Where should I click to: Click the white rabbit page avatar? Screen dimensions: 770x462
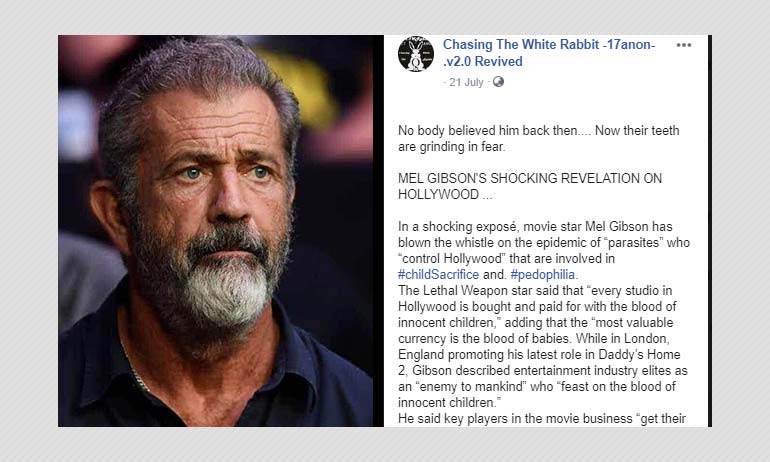tap(416, 53)
